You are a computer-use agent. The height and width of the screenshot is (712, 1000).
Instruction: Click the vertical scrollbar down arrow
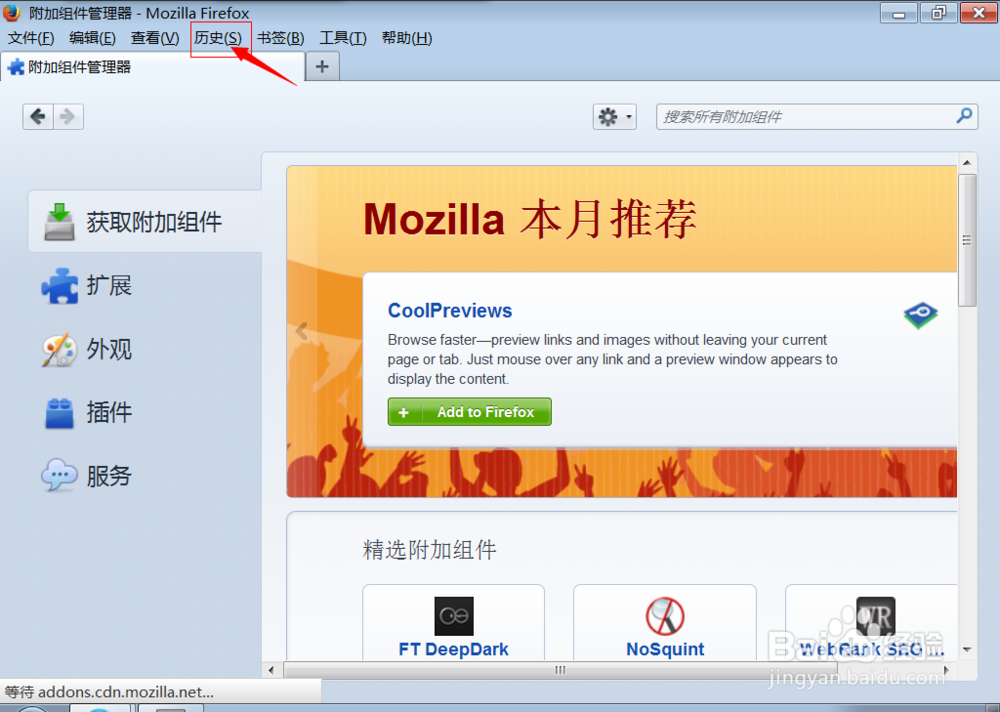pos(967,649)
